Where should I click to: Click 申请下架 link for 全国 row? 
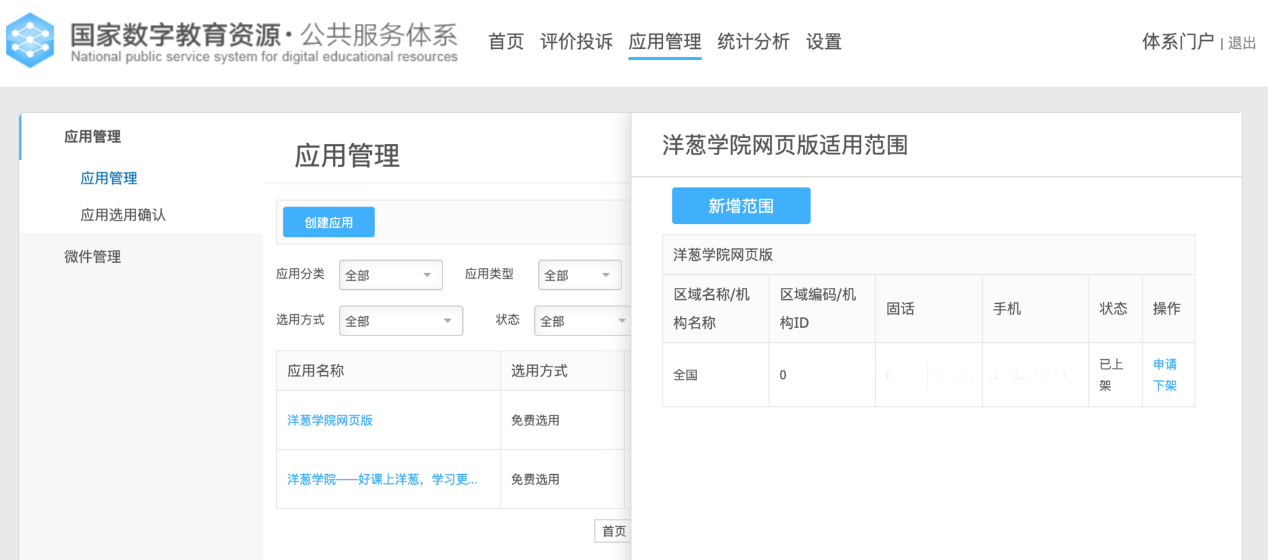[1164, 375]
